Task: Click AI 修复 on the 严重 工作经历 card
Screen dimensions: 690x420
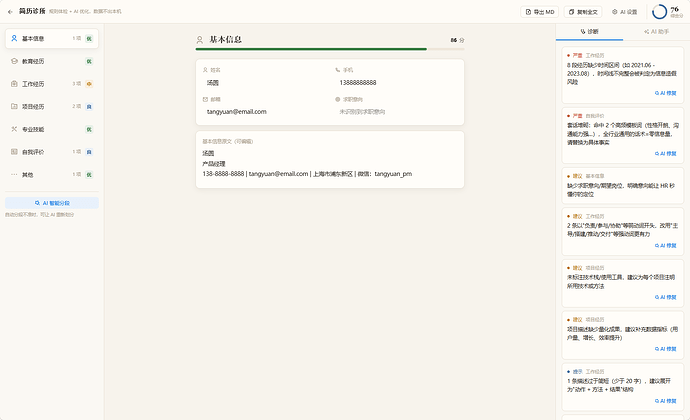Action: click(x=665, y=93)
